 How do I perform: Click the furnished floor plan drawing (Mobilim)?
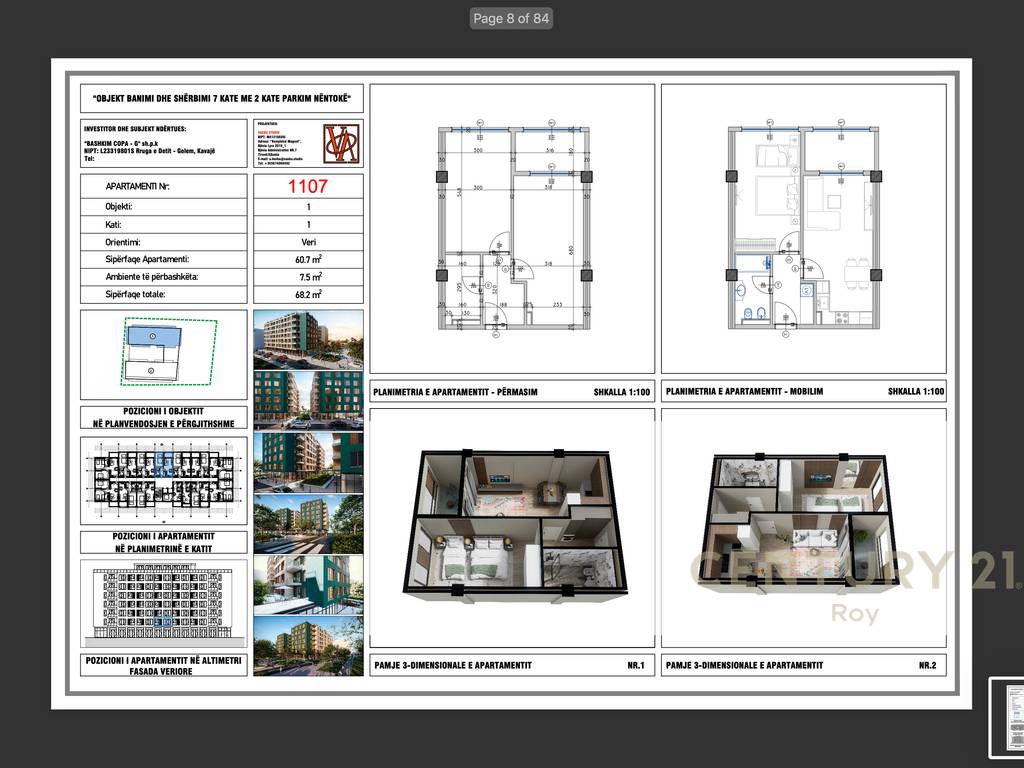[804, 229]
